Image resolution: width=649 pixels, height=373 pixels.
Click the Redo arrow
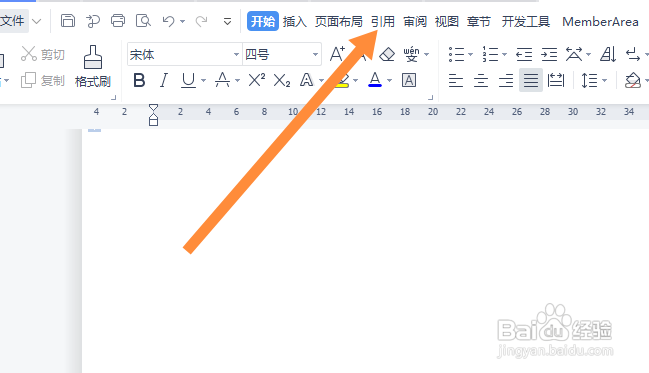pos(202,21)
